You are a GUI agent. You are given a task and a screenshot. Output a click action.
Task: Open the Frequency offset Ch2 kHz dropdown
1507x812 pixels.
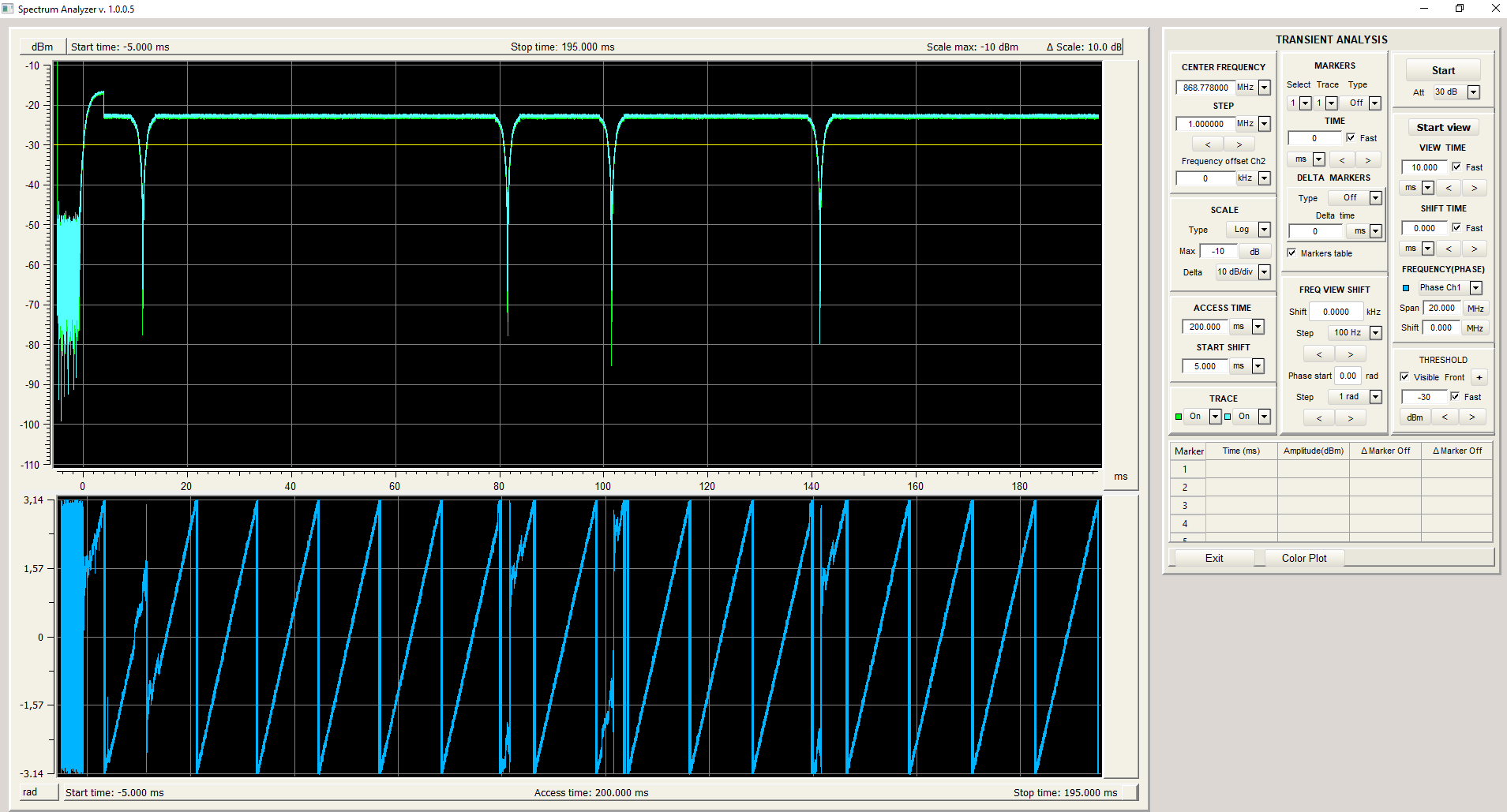pos(1264,178)
